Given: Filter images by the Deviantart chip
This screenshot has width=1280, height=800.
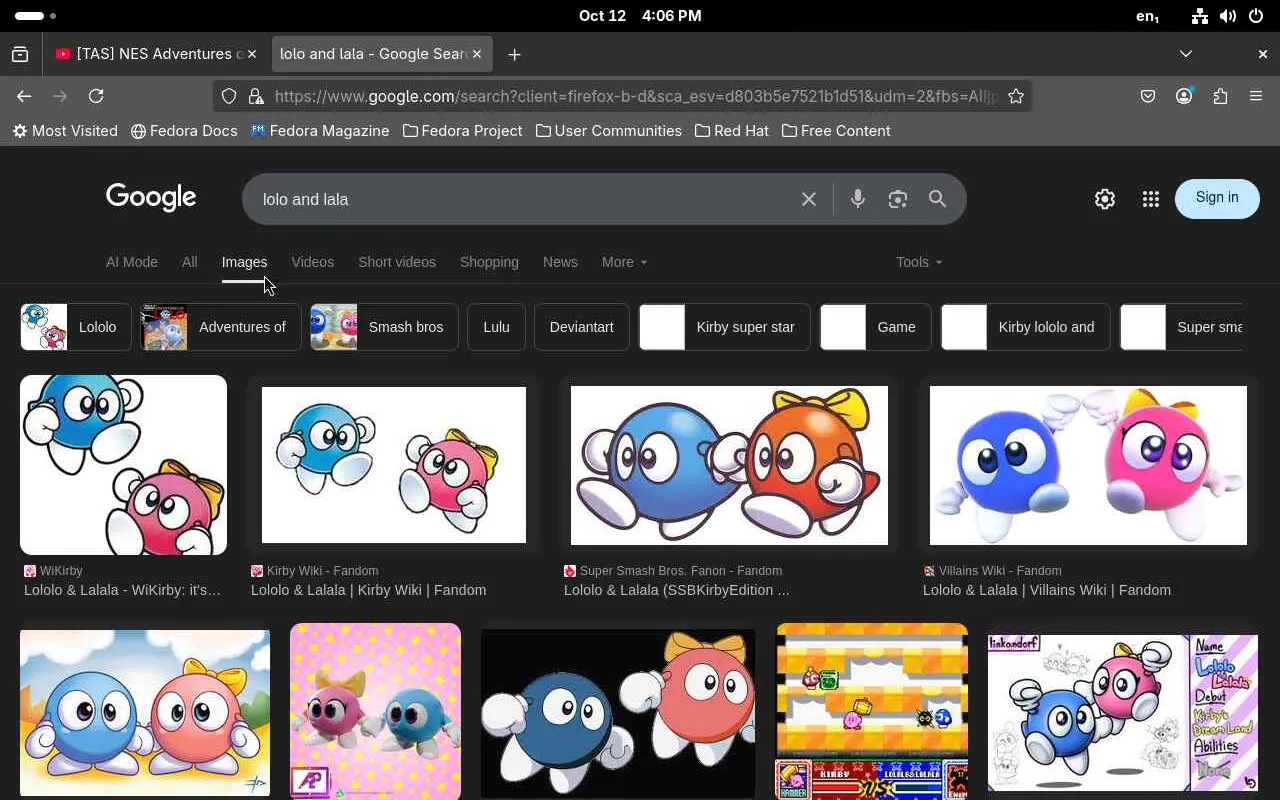Looking at the screenshot, I should click(x=582, y=327).
